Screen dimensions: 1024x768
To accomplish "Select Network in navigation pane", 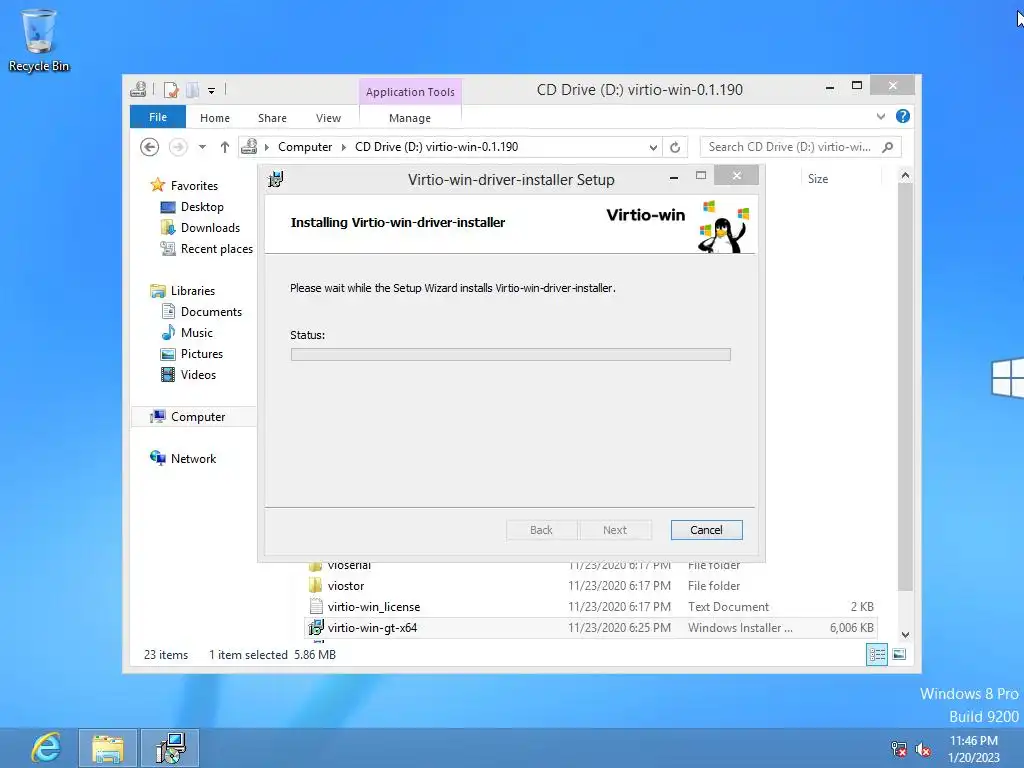I will coord(193,458).
